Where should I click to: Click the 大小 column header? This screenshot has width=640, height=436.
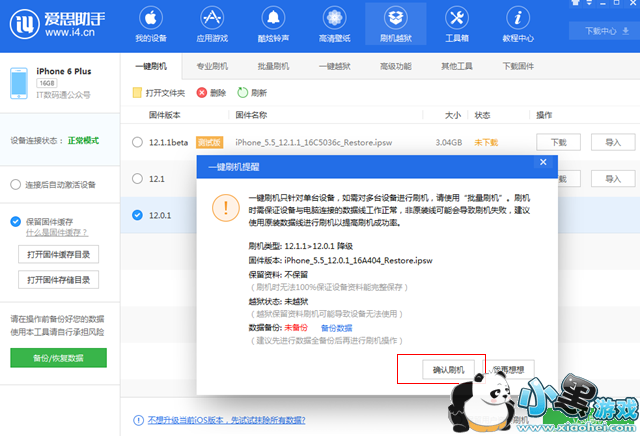453,115
